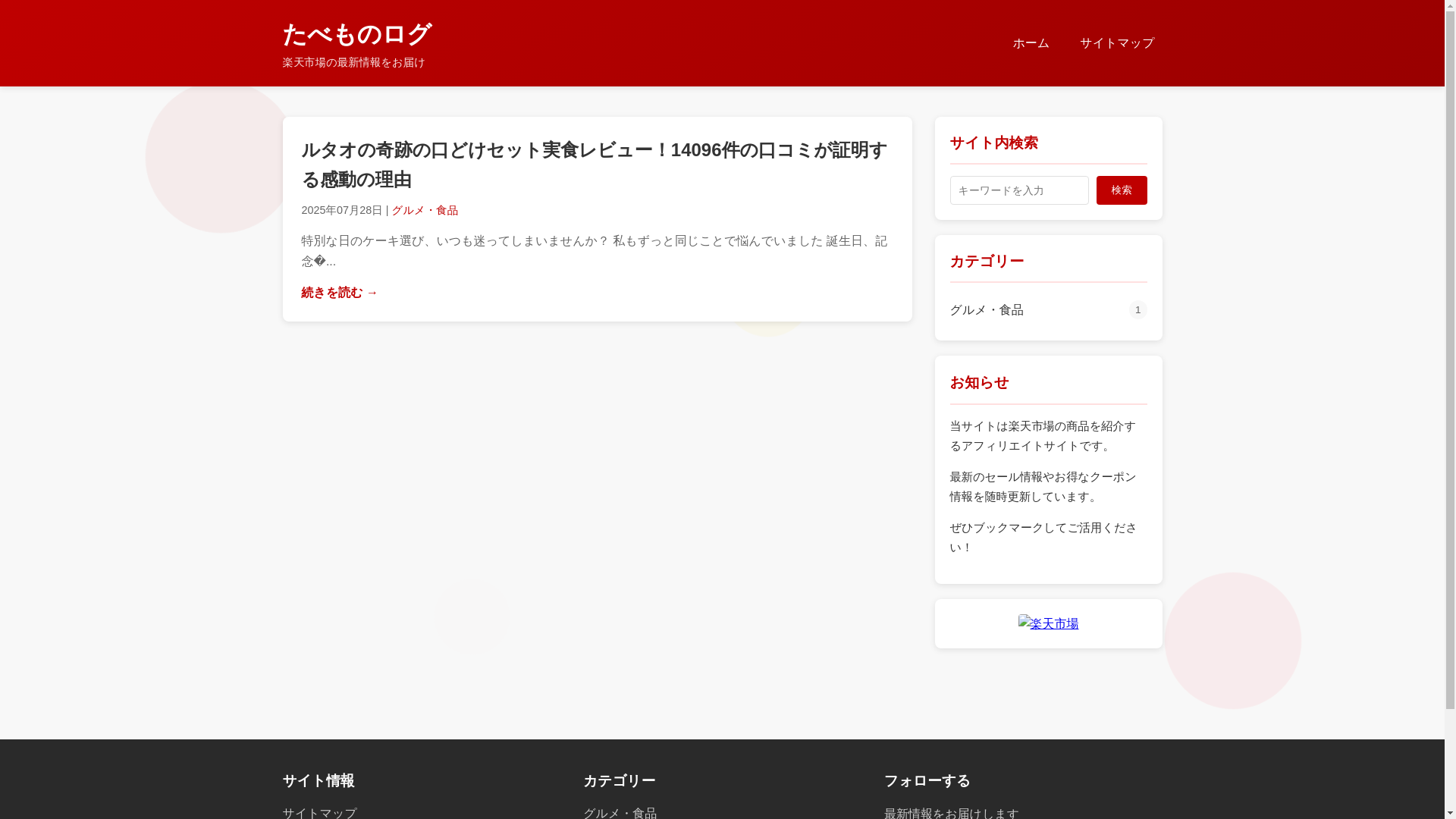Open サイトマップ in the header navigation
Viewport: 1456px width, 819px height.
[x=1116, y=43]
